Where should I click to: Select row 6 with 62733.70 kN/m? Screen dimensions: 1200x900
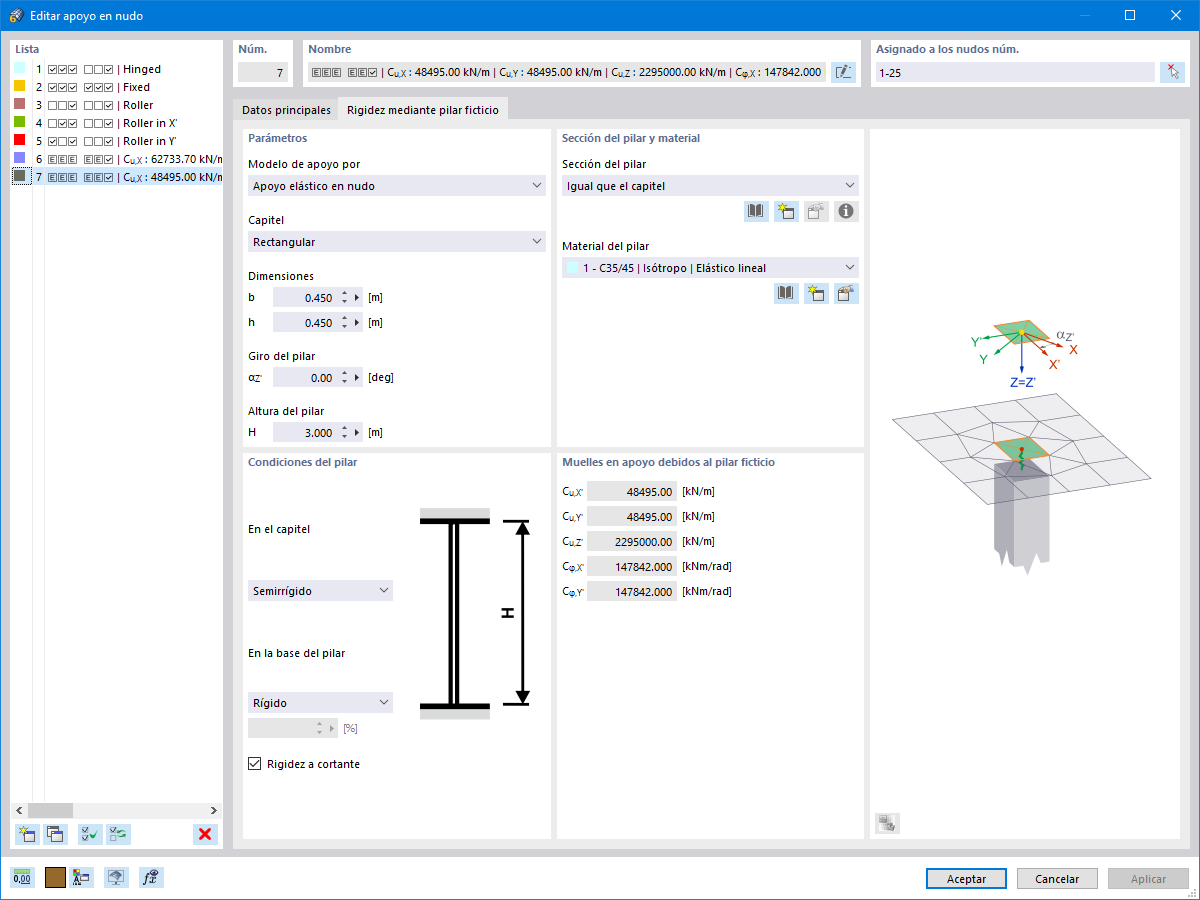pos(117,159)
